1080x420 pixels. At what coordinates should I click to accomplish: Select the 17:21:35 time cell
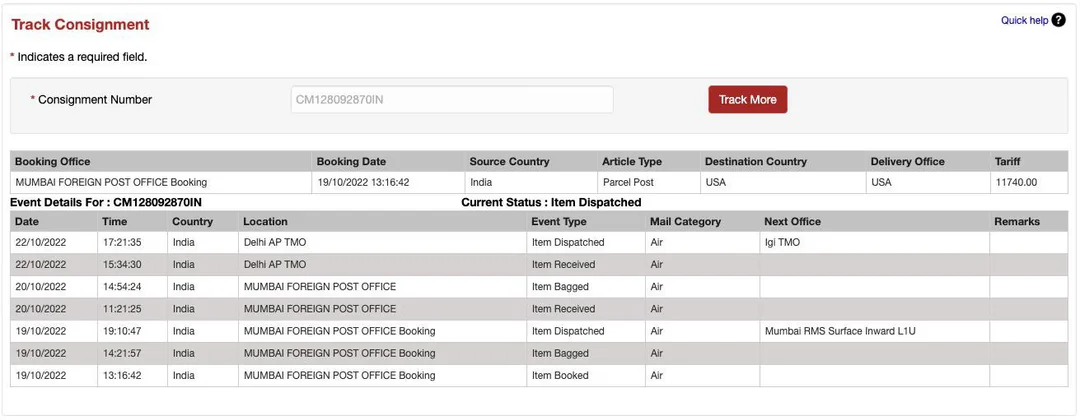[x=122, y=242]
